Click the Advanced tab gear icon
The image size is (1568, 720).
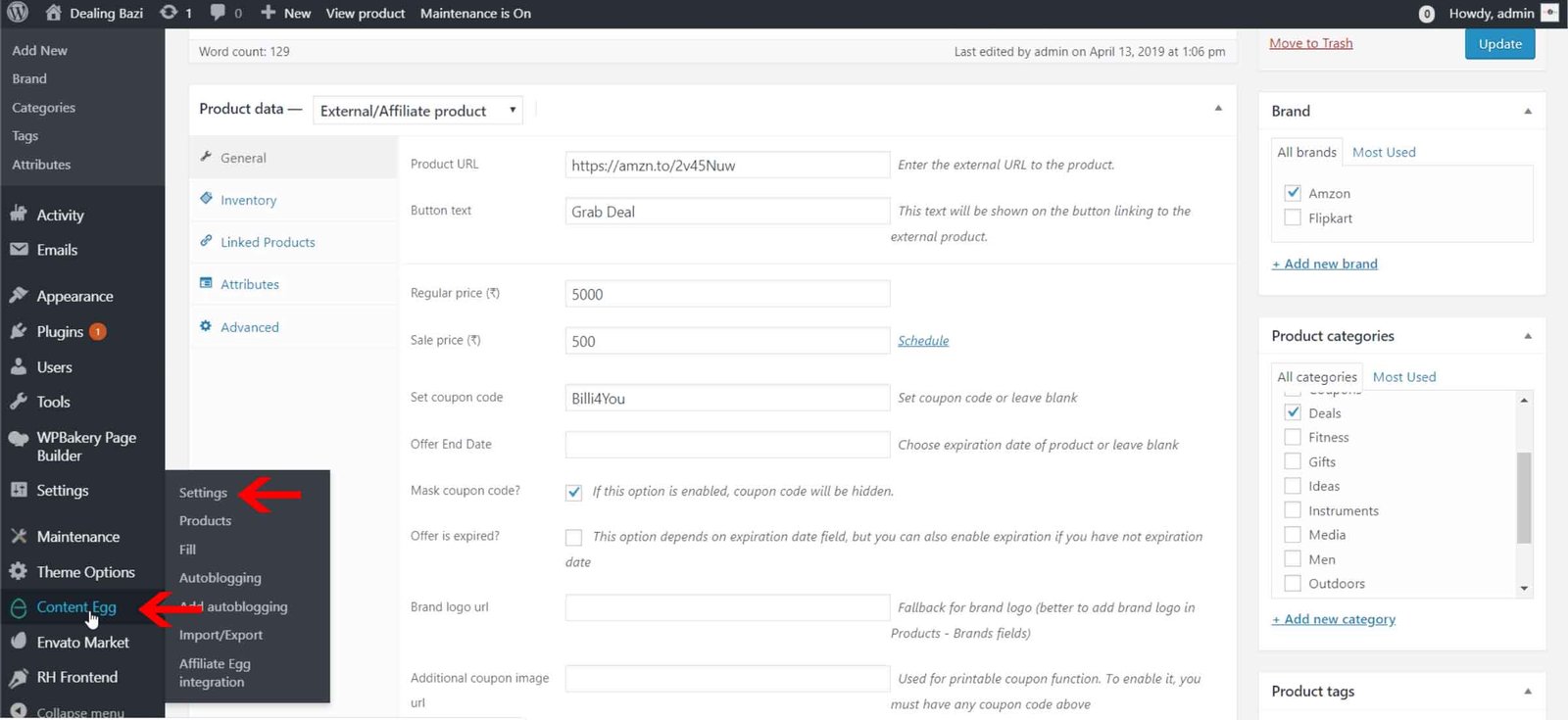click(206, 326)
